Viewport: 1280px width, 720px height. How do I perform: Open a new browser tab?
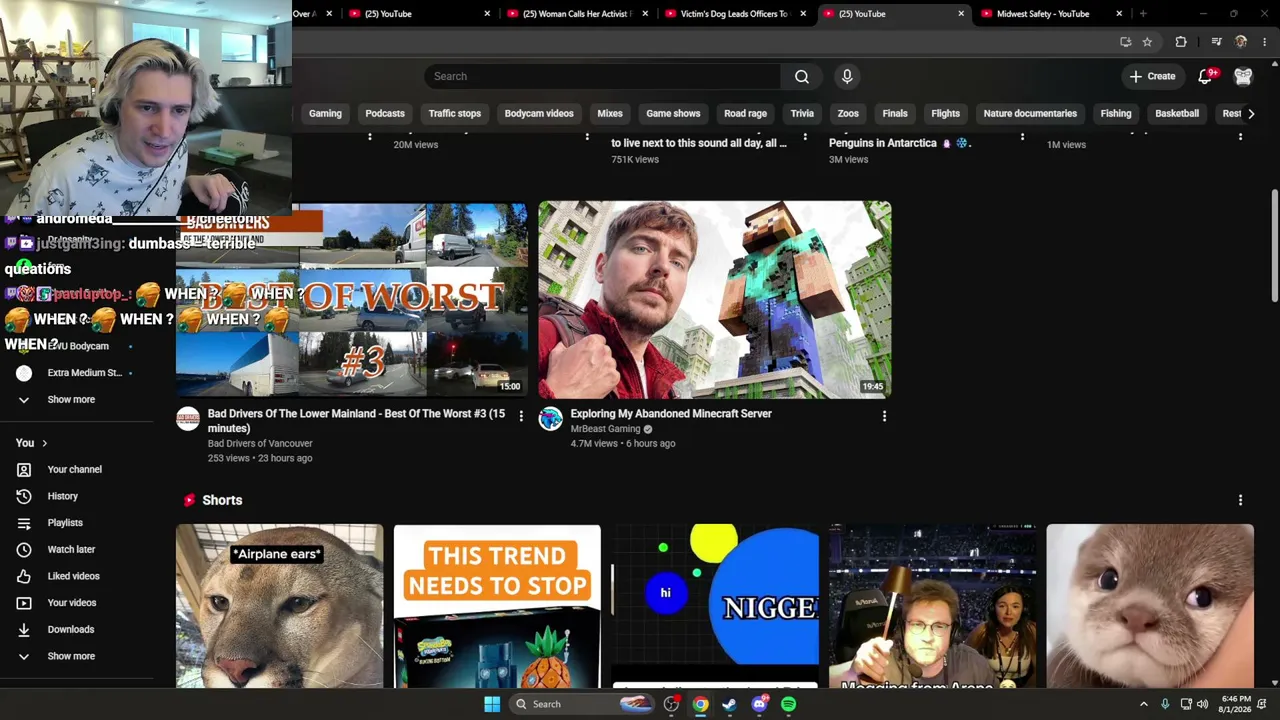point(1143,14)
